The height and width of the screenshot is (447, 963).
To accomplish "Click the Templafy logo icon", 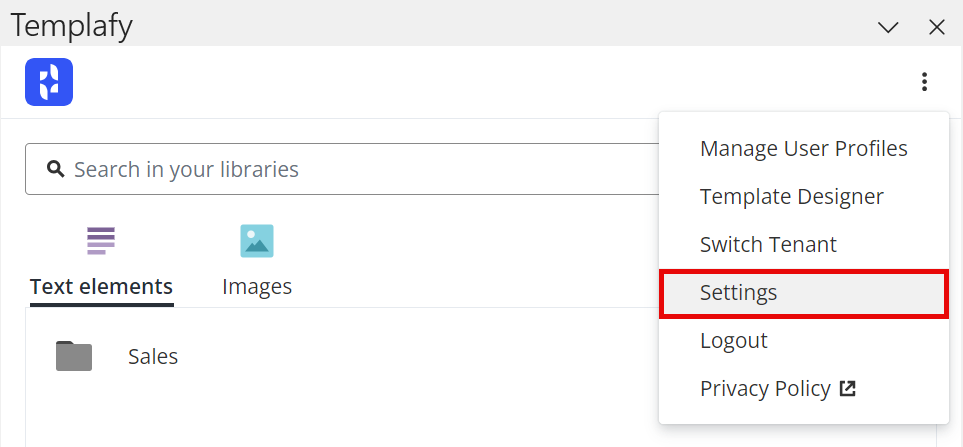I will click(49, 82).
